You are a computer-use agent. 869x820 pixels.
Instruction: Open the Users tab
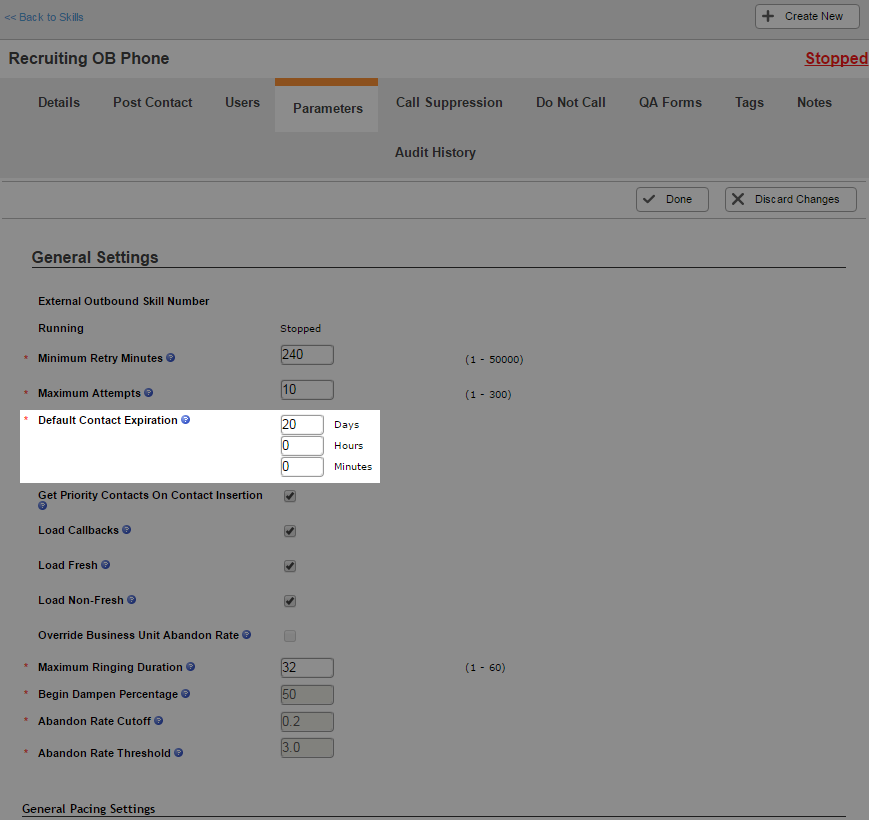[x=242, y=102]
